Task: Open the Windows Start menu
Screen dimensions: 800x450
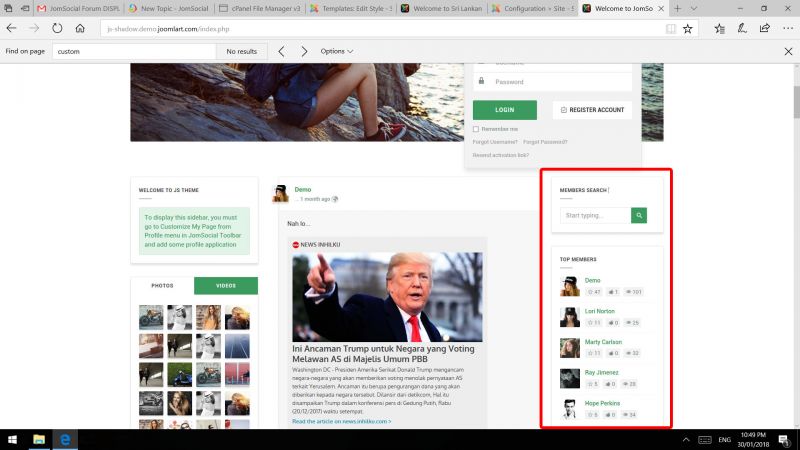Action: coord(12,439)
